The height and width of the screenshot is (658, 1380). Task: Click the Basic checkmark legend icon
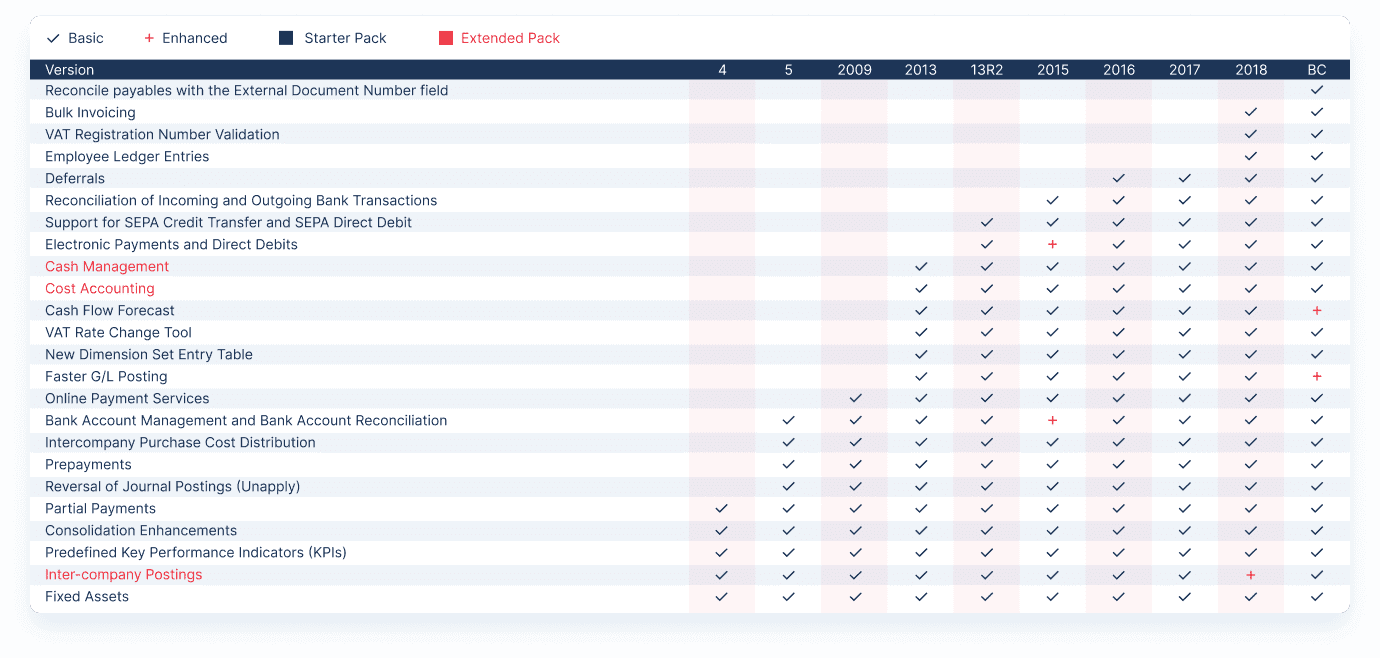[x=54, y=38]
